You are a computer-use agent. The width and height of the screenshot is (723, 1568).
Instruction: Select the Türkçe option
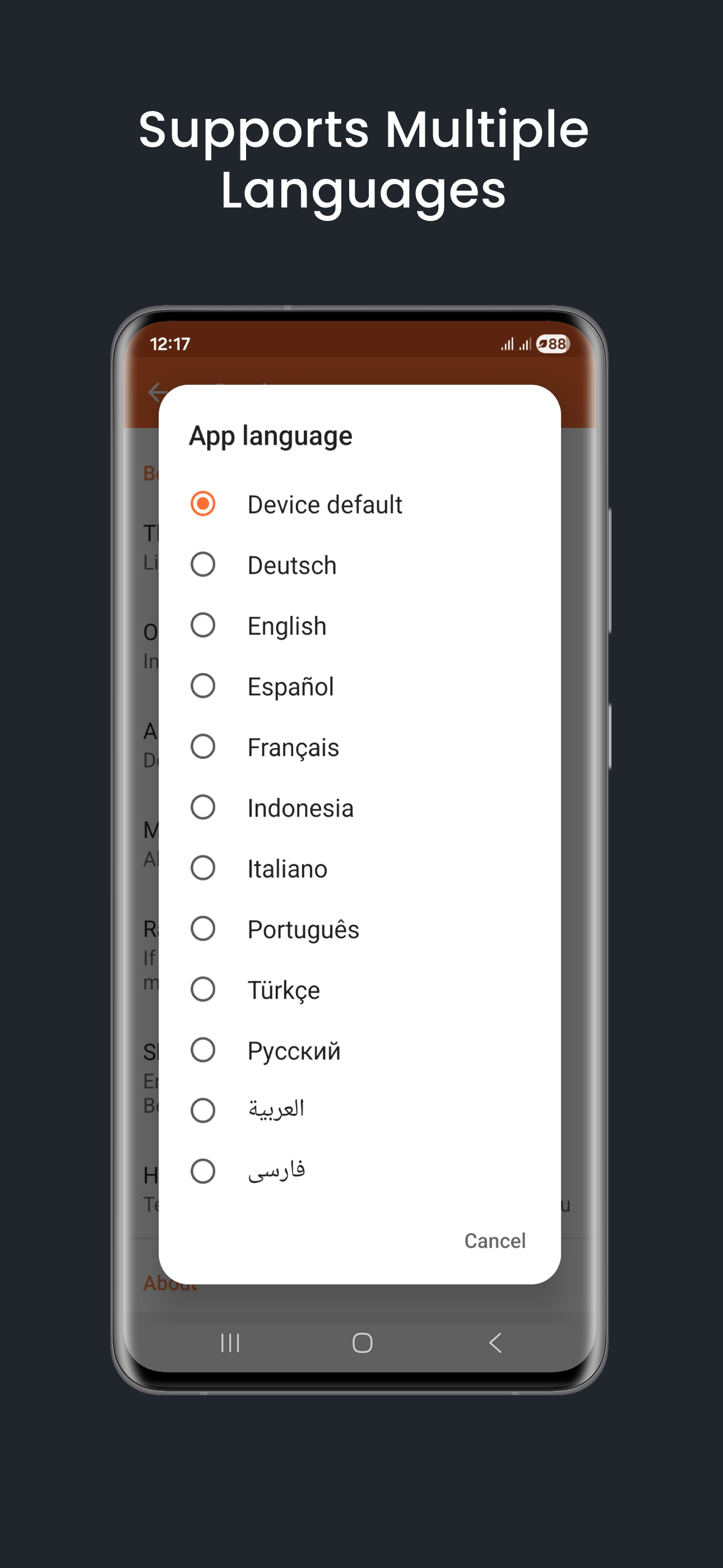[x=203, y=990]
